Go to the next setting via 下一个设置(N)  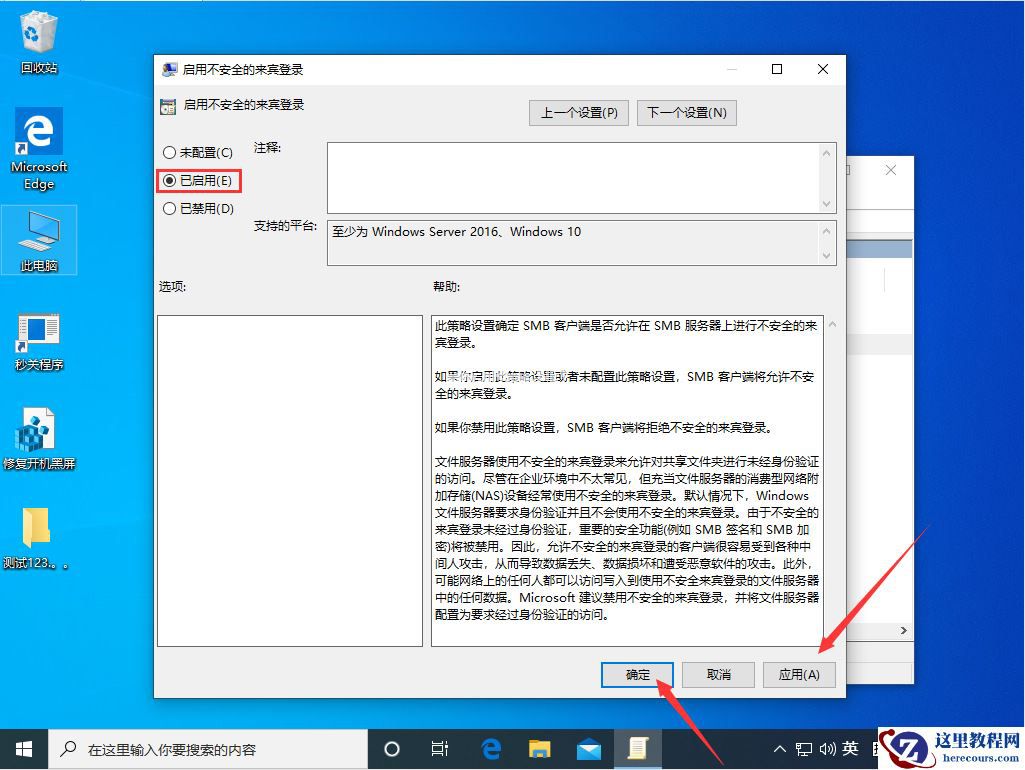[687, 112]
